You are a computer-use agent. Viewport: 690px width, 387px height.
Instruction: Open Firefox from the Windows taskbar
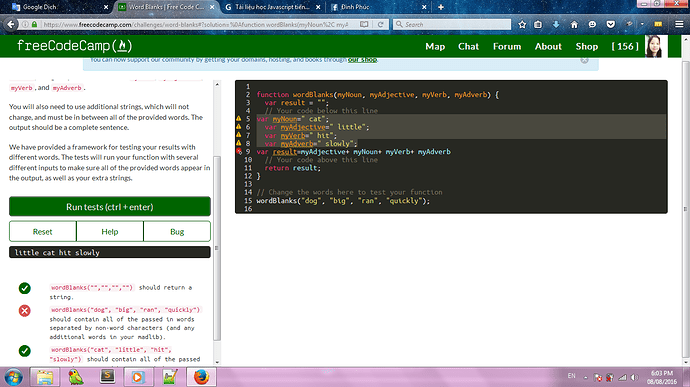[201, 377]
